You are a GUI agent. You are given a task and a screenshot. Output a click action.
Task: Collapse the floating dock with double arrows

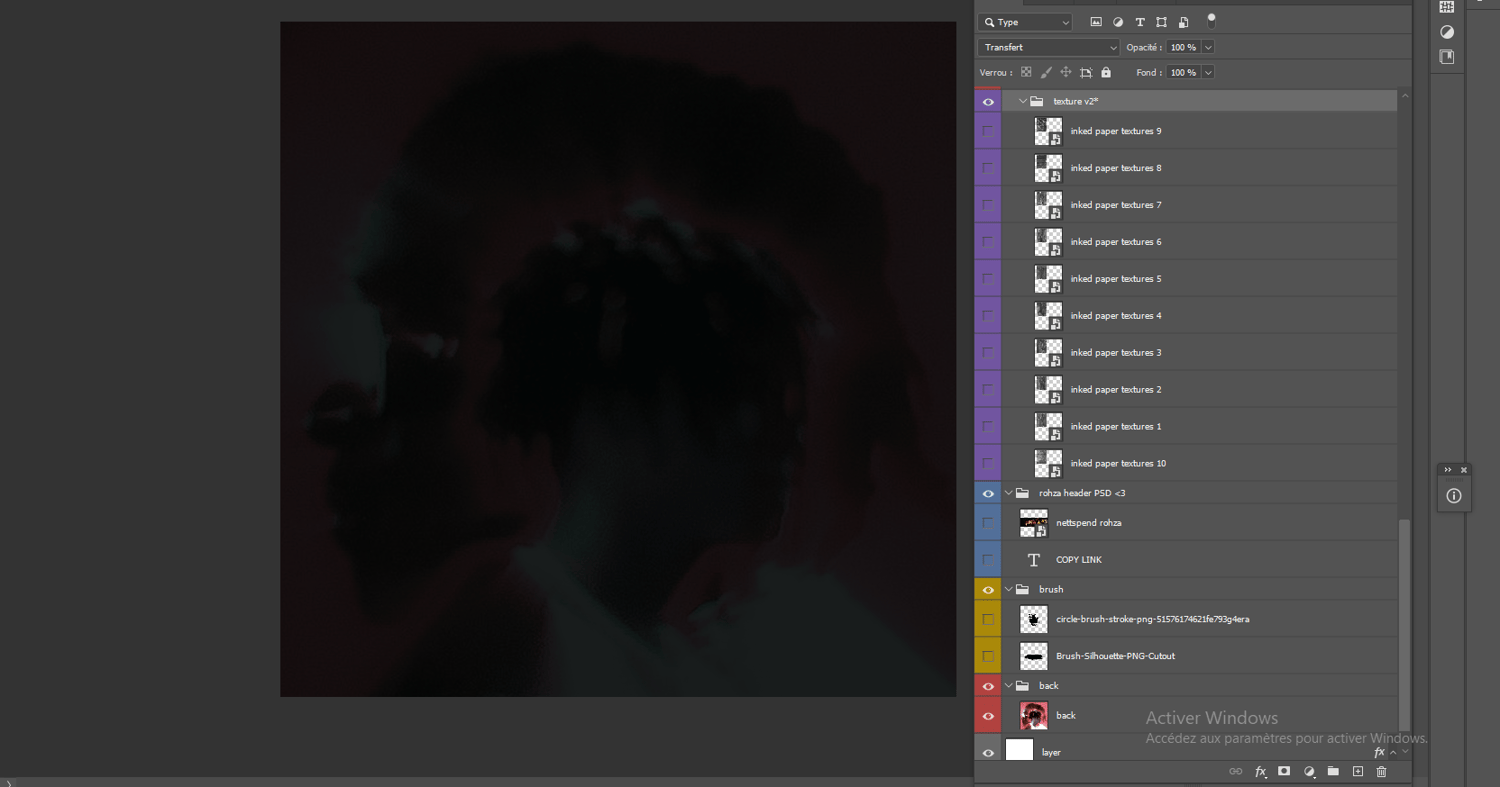tap(1448, 470)
